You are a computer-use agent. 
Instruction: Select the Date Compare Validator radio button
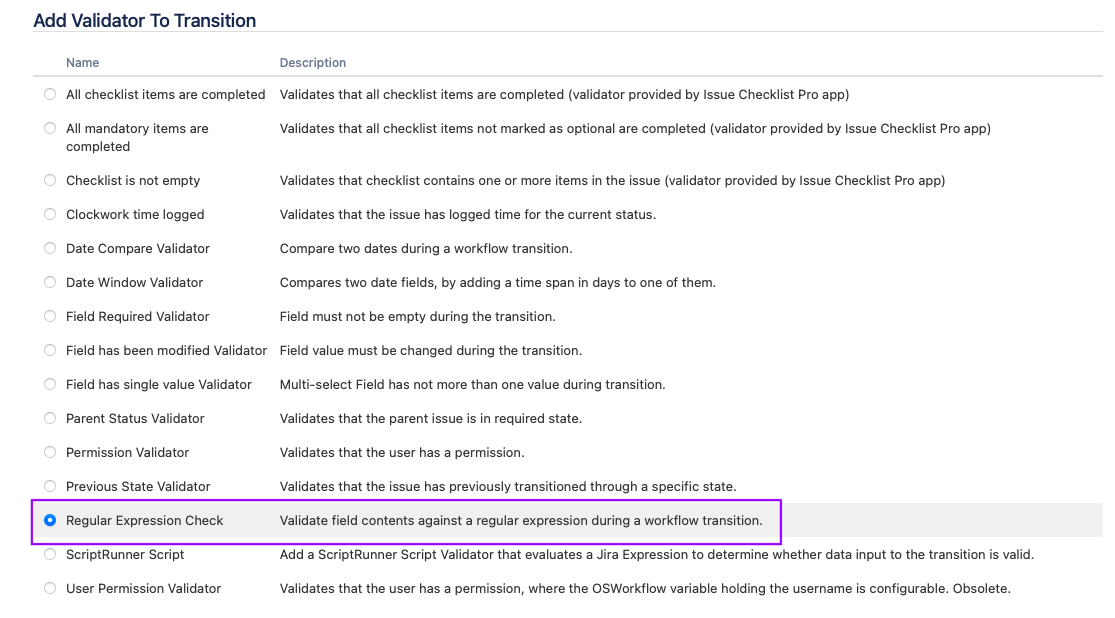tap(50, 248)
